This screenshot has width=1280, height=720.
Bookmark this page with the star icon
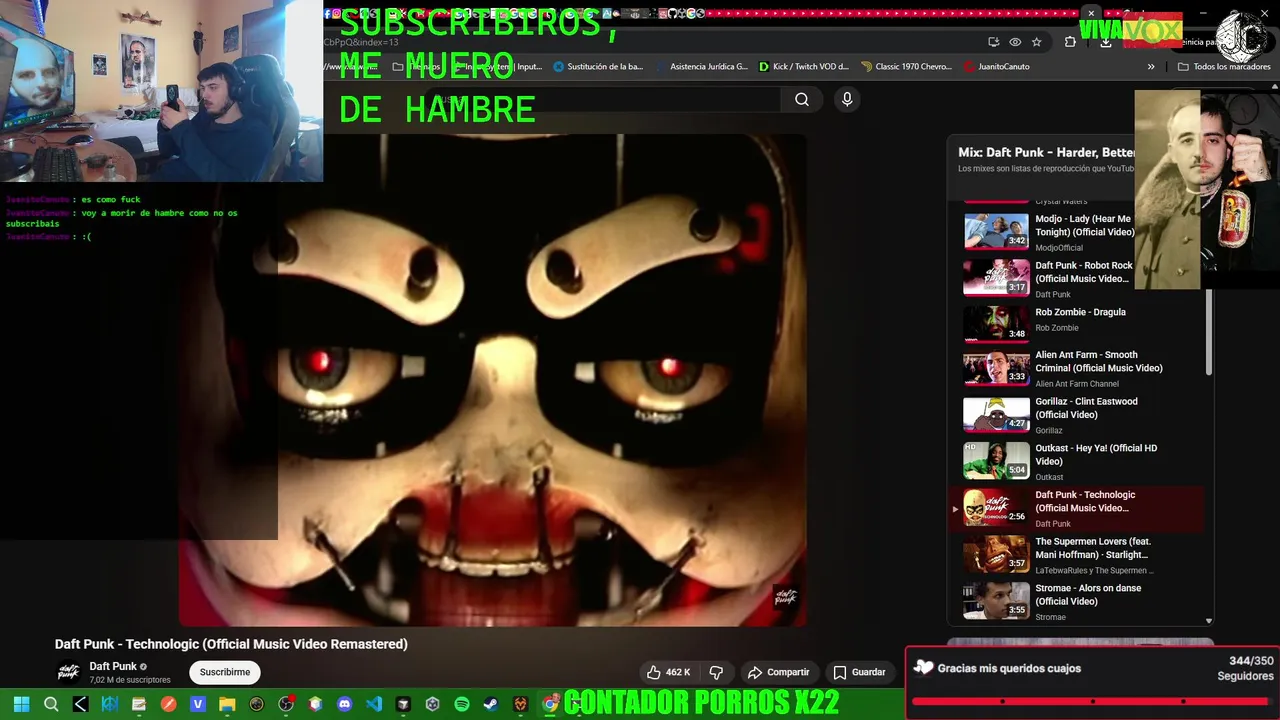click(1037, 42)
